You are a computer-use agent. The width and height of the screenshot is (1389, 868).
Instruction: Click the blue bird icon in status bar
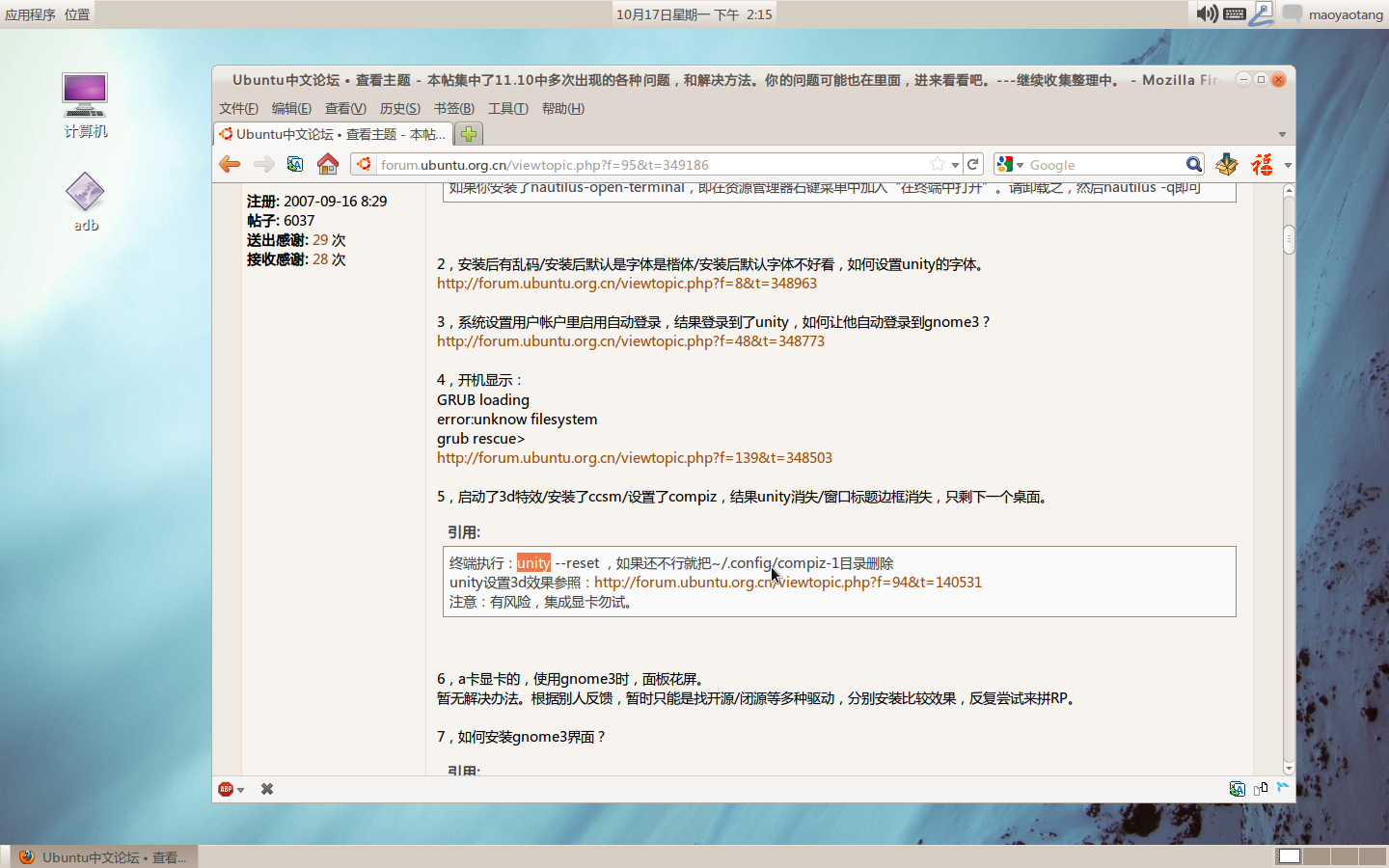pyautogui.click(x=1283, y=787)
